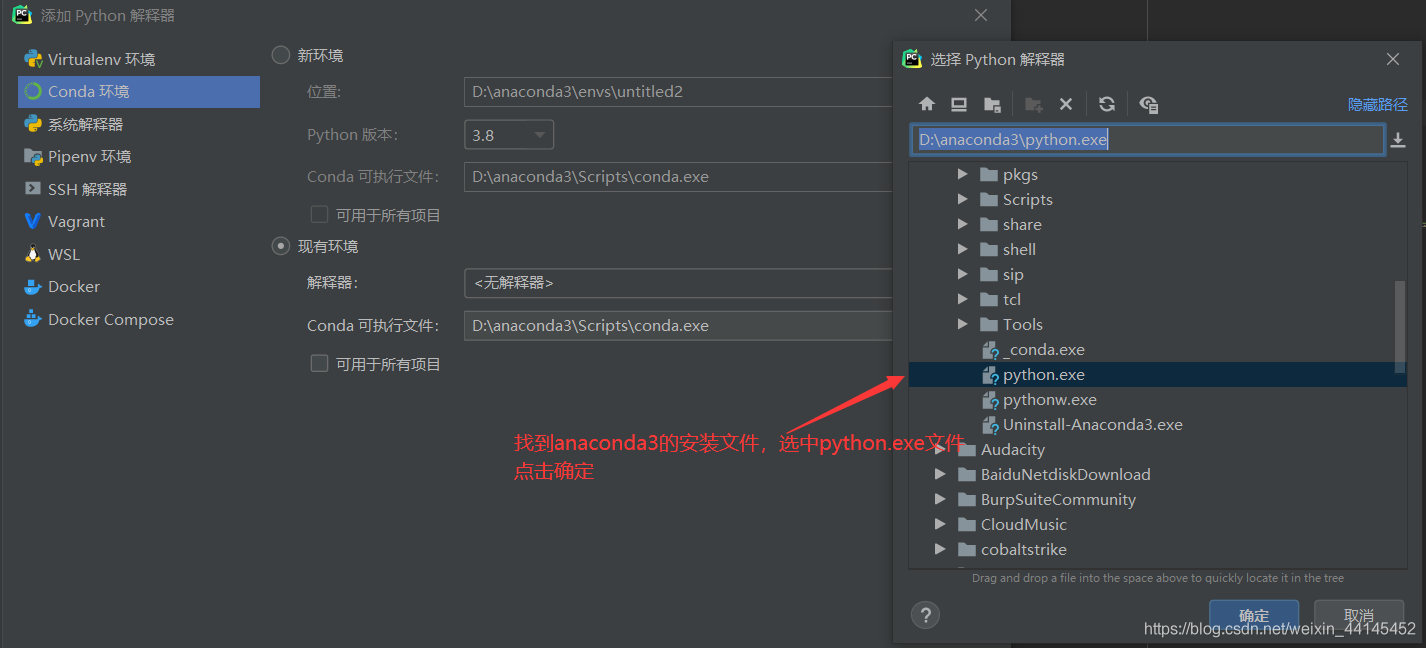Image resolution: width=1426 pixels, height=648 pixels.
Task: Close the 选择 Python 解释器 dialog
Action: click(1393, 59)
